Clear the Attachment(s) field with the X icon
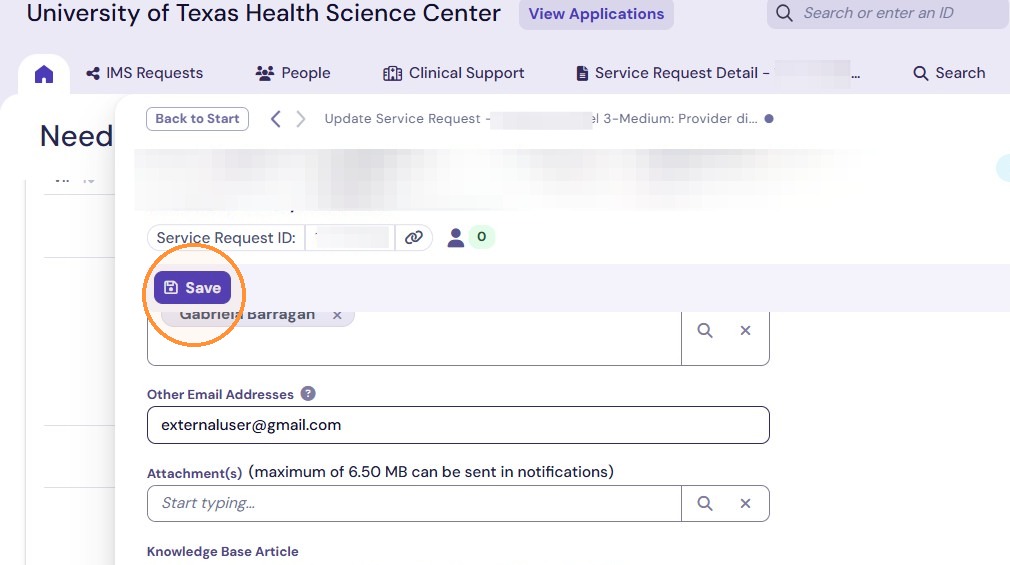This screenshot has width=1010, height=565. click(745, 503)
